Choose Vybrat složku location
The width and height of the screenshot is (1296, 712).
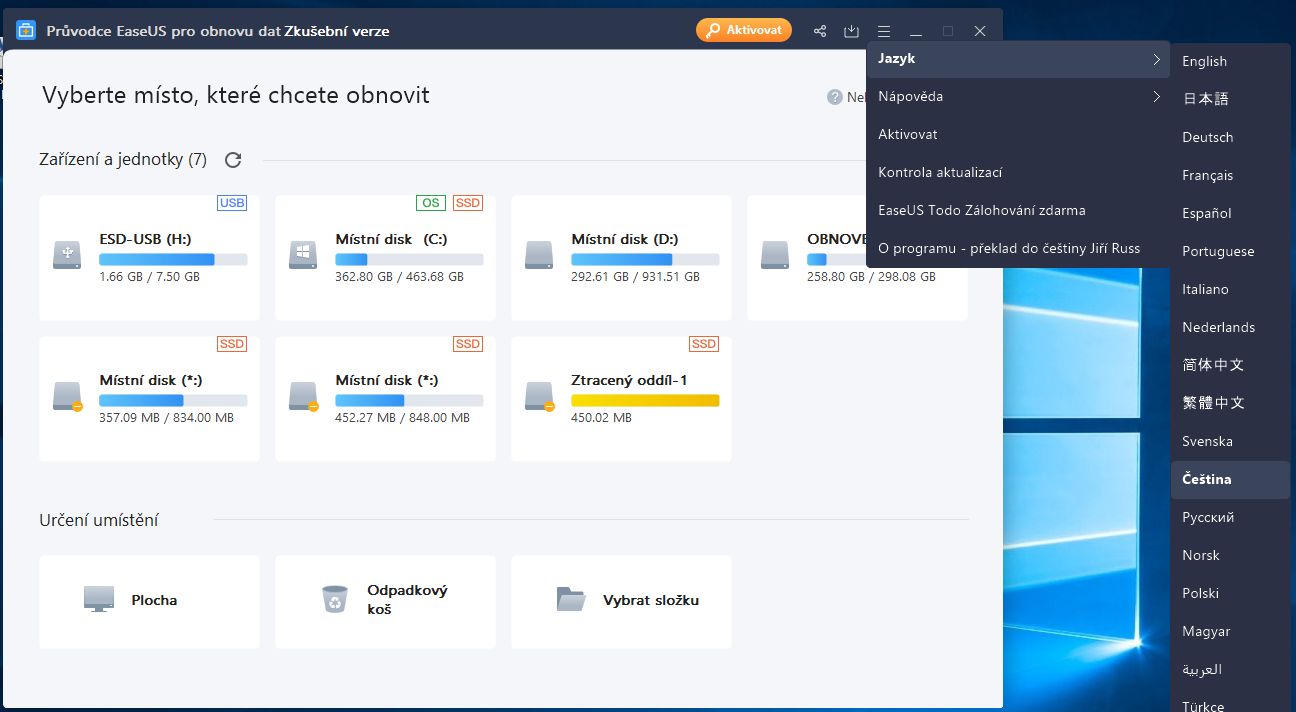[621, 602]
